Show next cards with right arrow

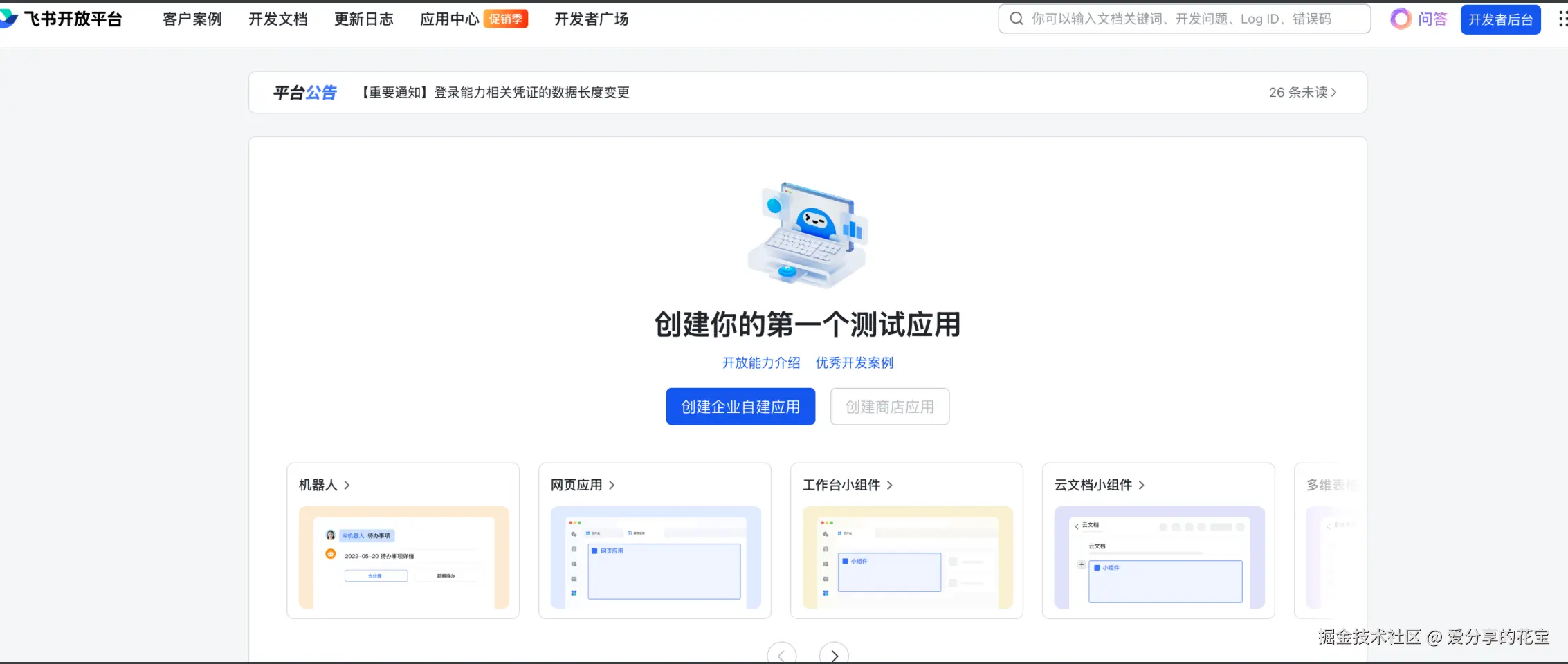[834, 654]
